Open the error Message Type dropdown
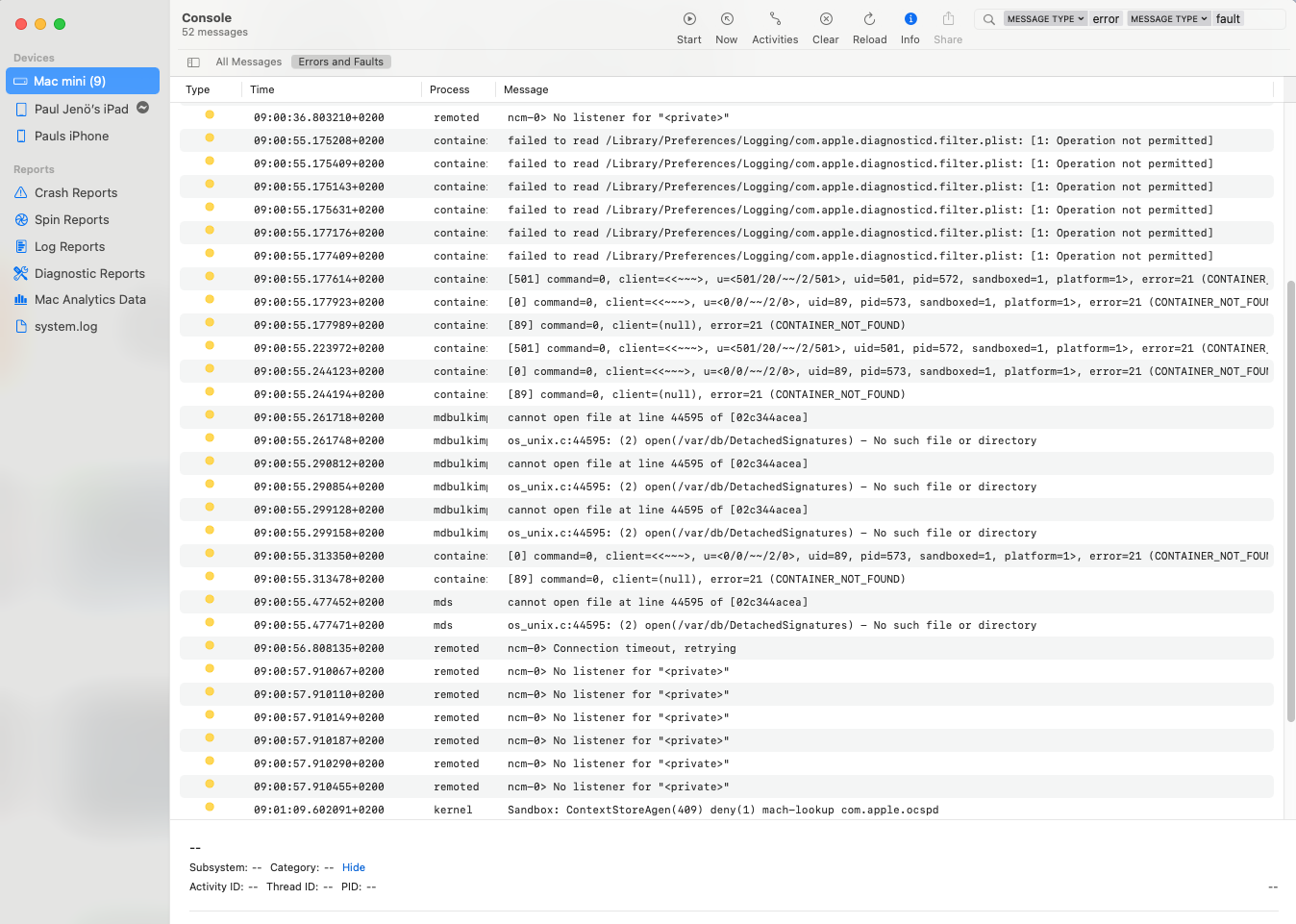Viewport: 1296px width, 924px height. click(x=1045, y=19)
